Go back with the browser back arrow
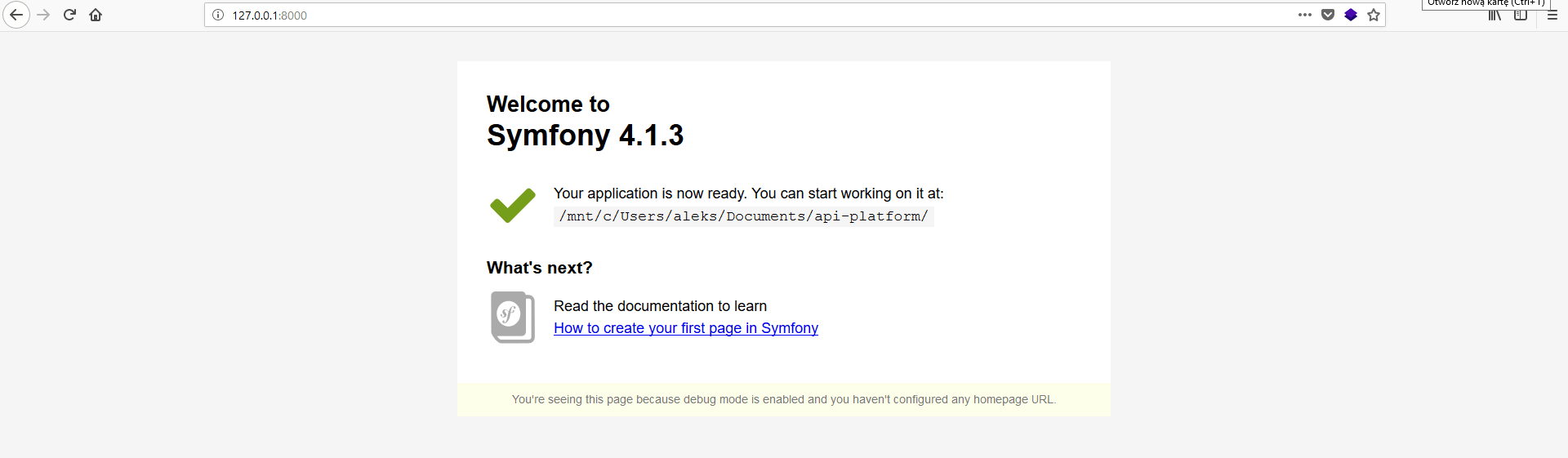Screen dimensions: 1568x458 click(16, 15)
